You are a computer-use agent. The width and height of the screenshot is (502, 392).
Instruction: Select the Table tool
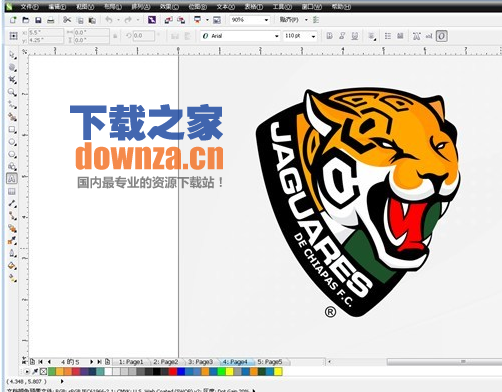12,191
